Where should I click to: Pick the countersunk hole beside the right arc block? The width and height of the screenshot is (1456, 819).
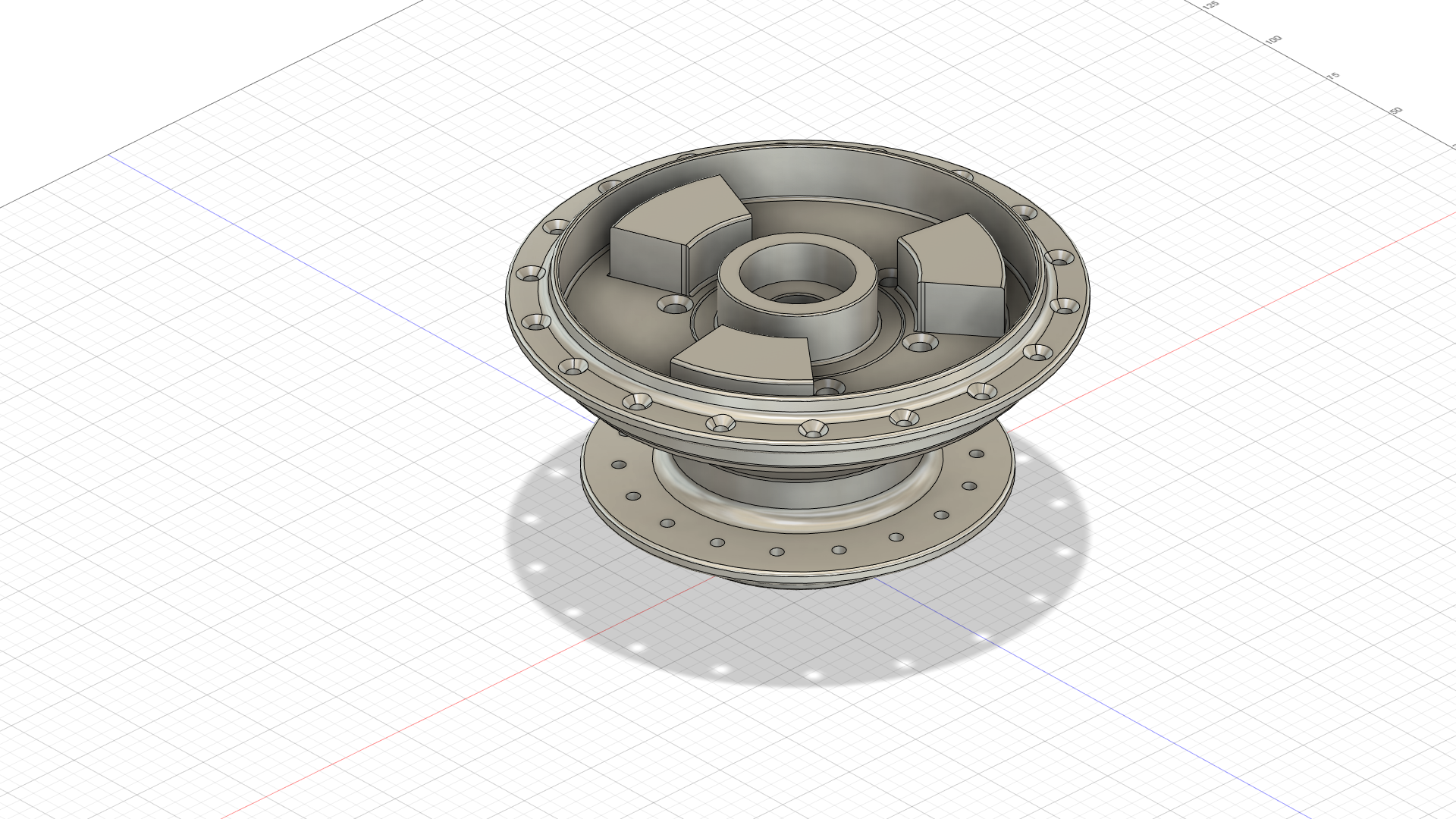tap(919, 344)
